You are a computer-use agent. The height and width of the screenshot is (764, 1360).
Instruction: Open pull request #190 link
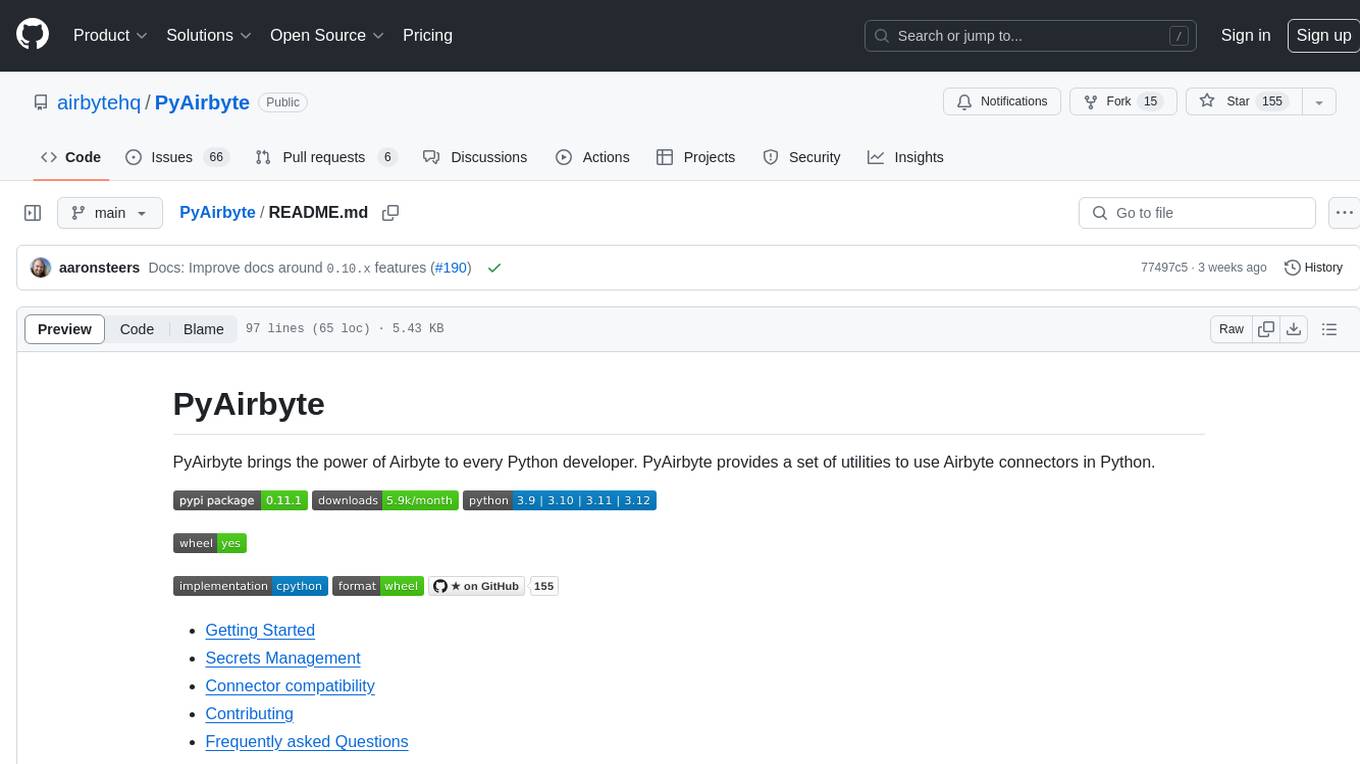[x=451, y=268]
